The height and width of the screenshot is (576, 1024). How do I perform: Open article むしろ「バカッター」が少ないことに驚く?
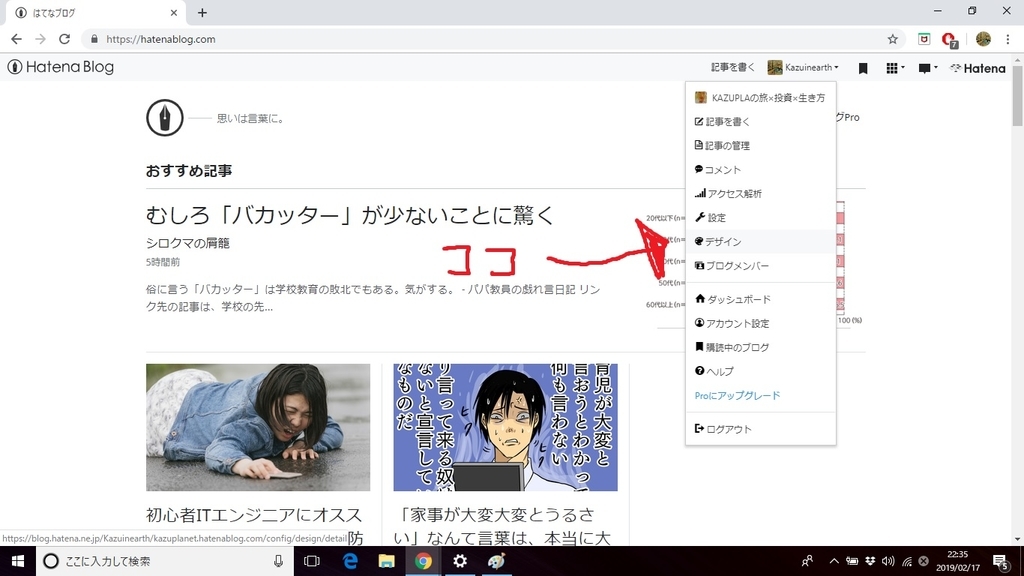pyautogui.click(x=350, y=215)
